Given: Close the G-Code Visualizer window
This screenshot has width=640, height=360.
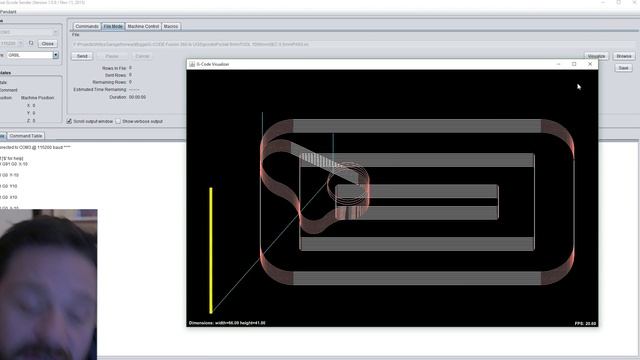Looking at the screenshot, I should click(x=590, y=64).
